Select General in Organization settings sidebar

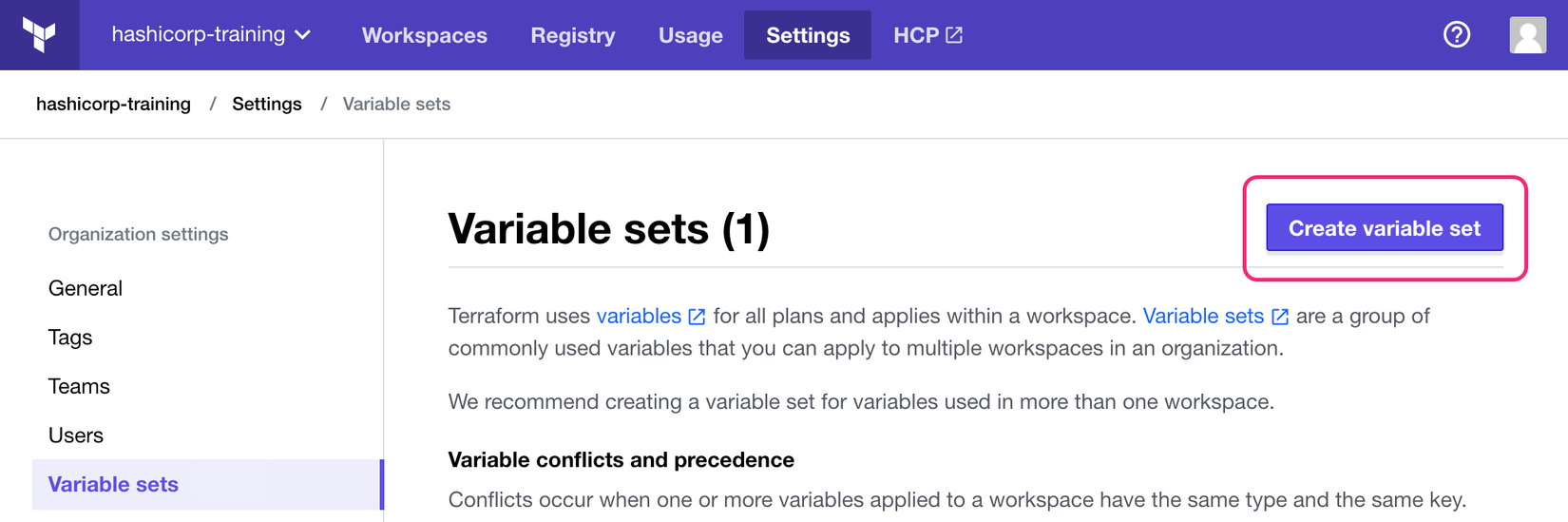point(86,288)
